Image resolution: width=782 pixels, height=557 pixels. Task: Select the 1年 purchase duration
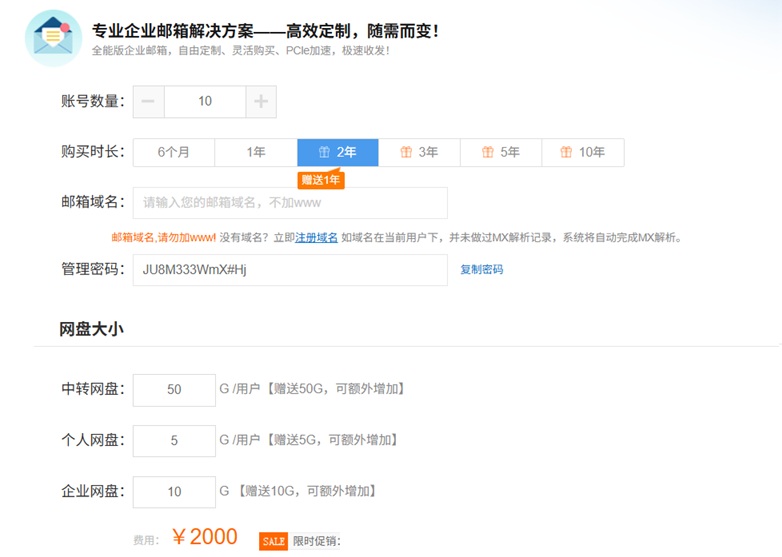[x=256, y=152]
